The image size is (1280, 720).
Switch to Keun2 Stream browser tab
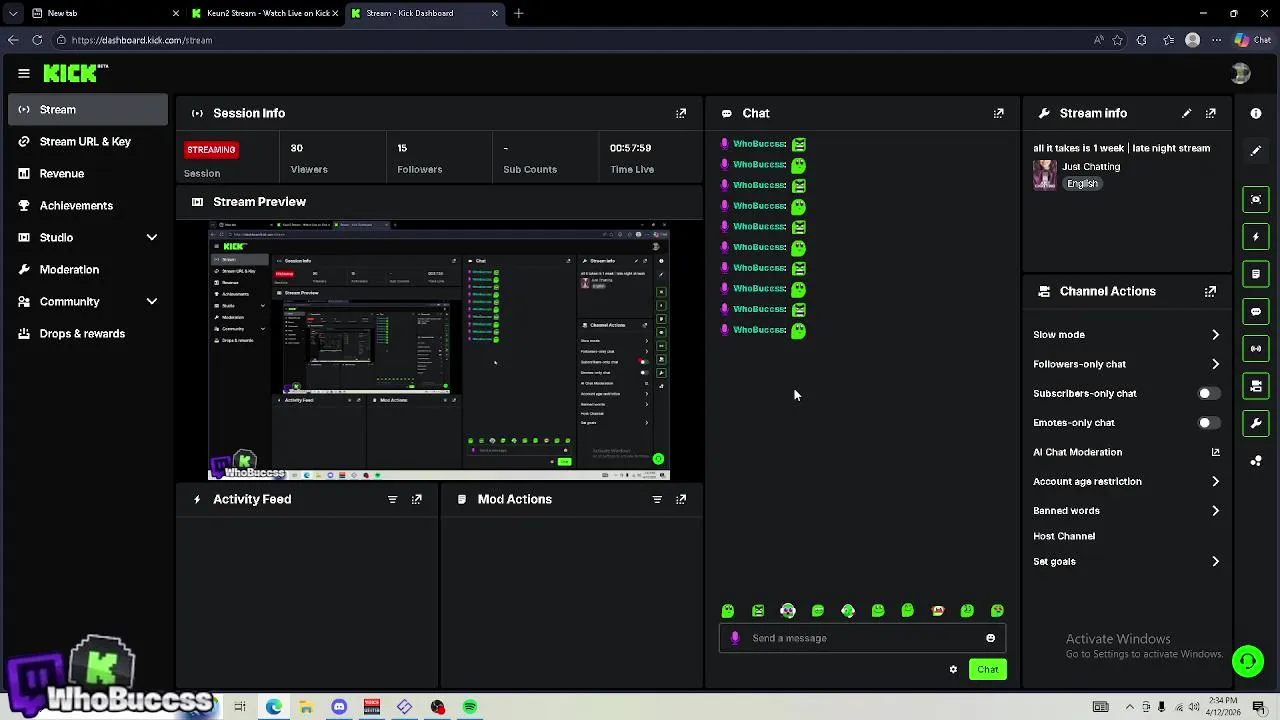tap(264, 13)
